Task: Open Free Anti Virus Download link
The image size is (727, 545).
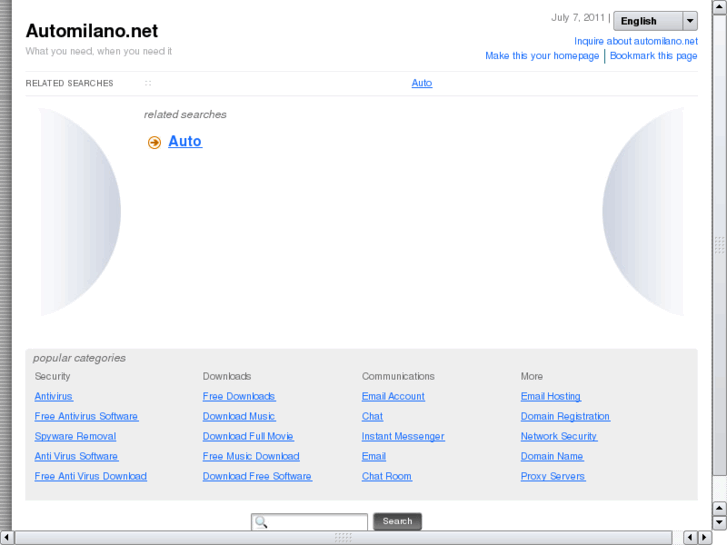Action: click(x=90, y=476)
